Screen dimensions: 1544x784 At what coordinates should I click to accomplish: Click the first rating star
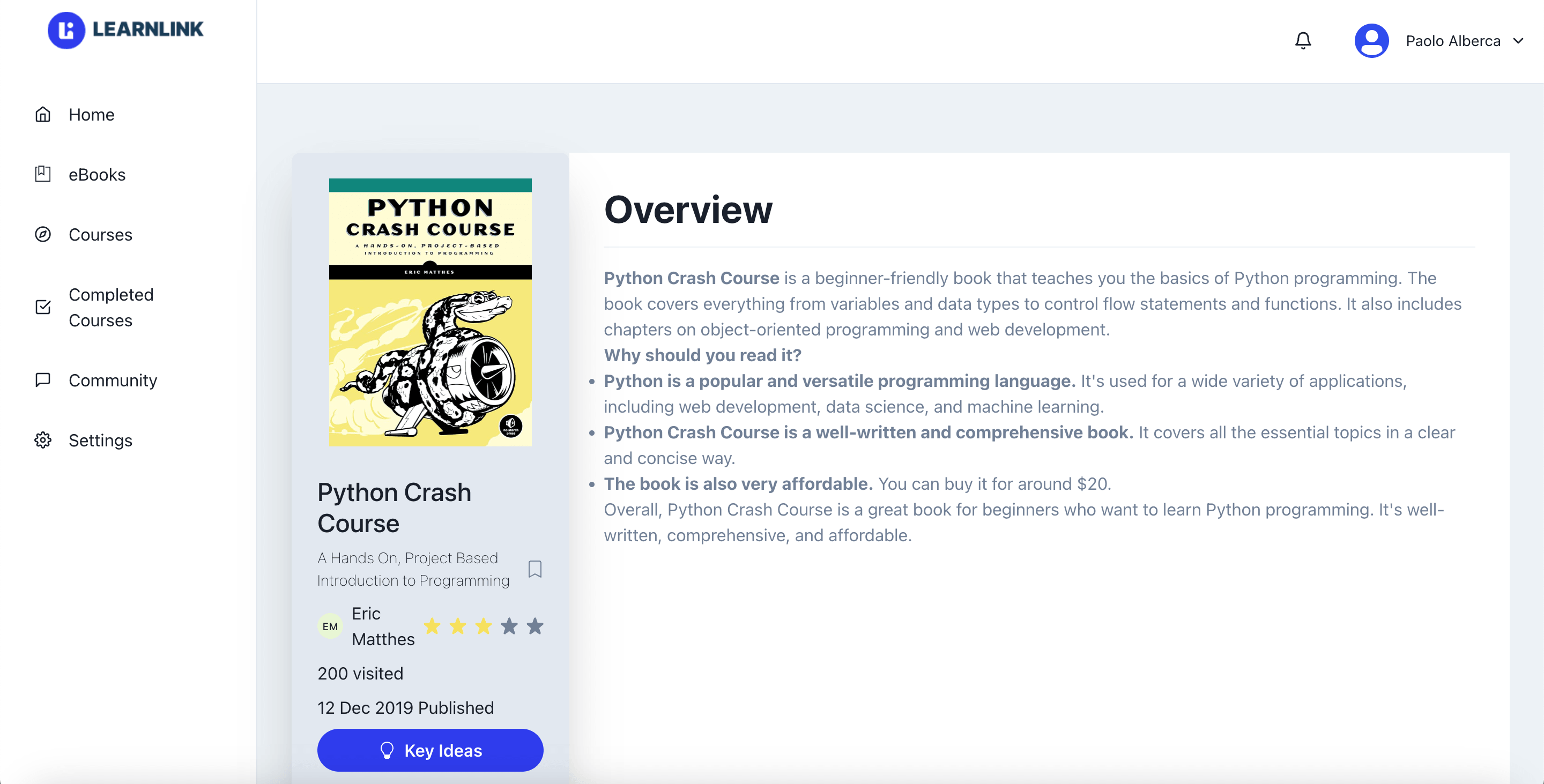point(432,626)
